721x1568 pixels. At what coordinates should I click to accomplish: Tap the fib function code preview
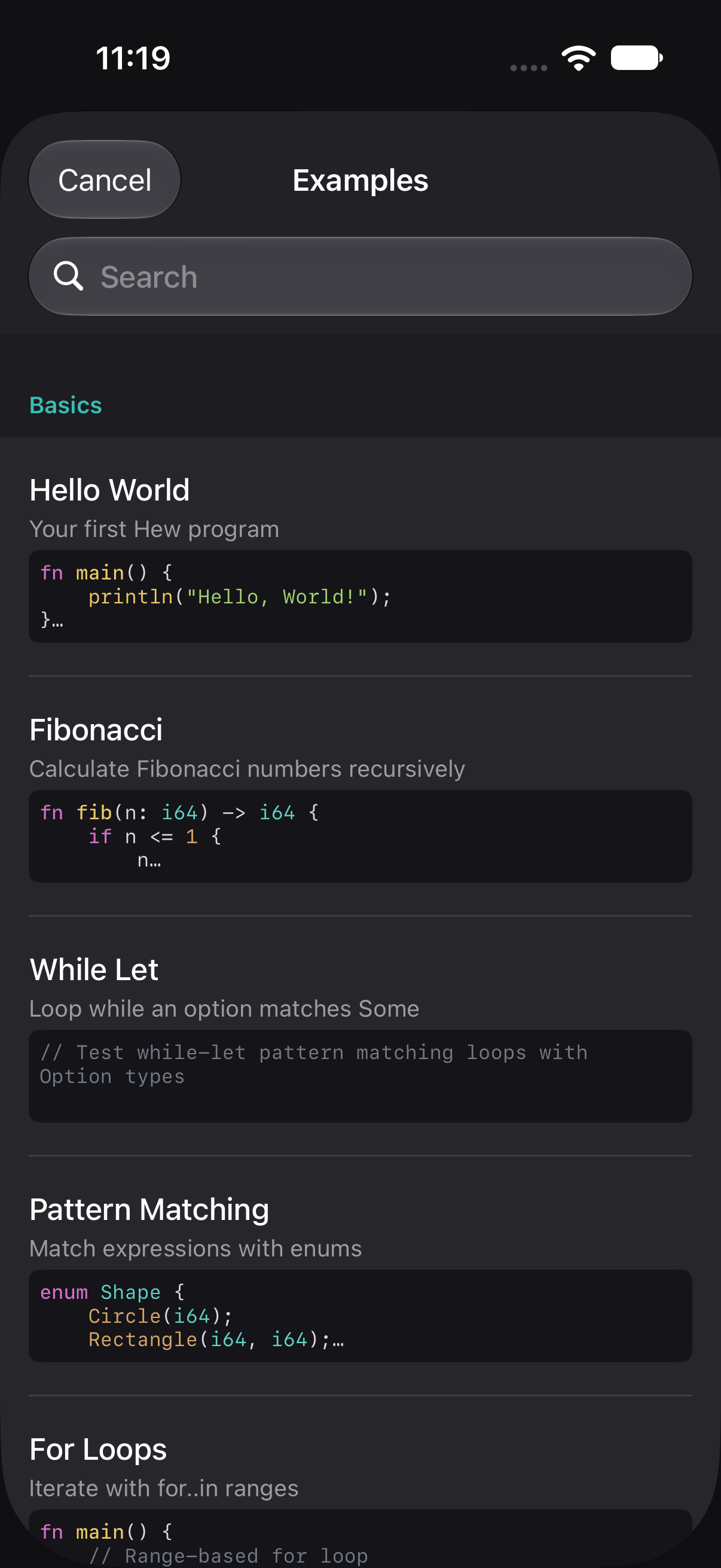click(x=360, y=837)
